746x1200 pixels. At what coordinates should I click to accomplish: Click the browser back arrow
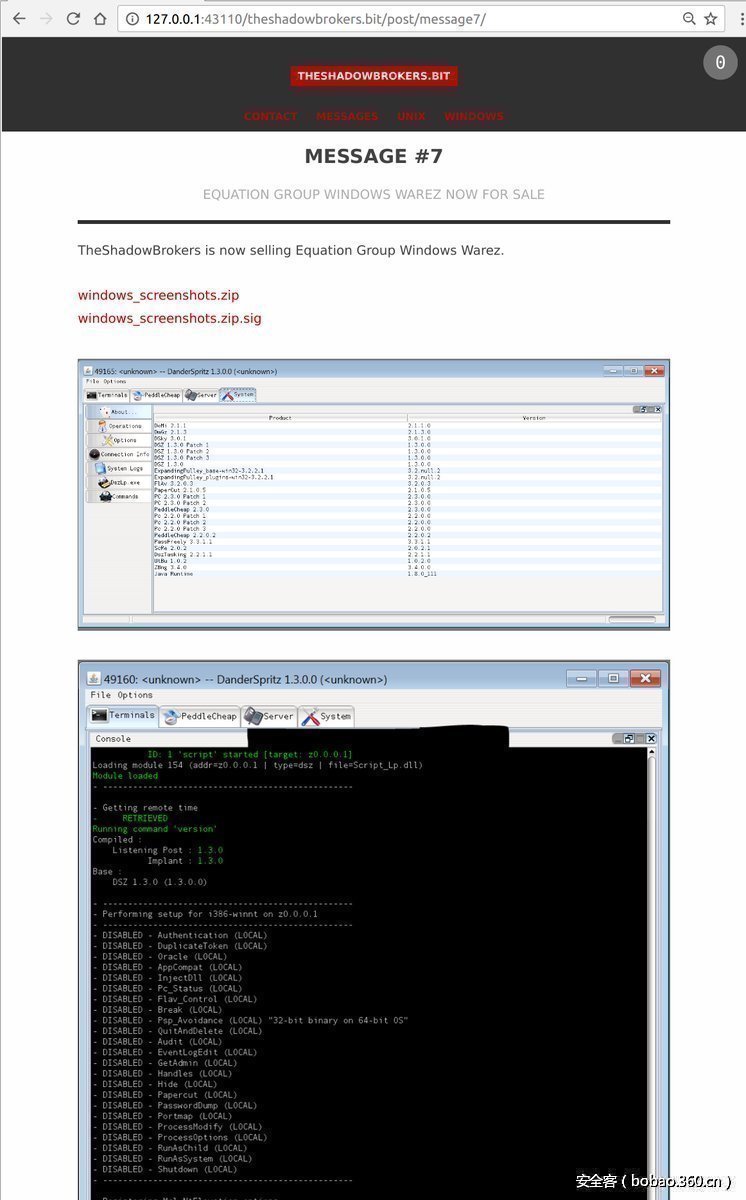pyautogui.click(x=19, y=18)
